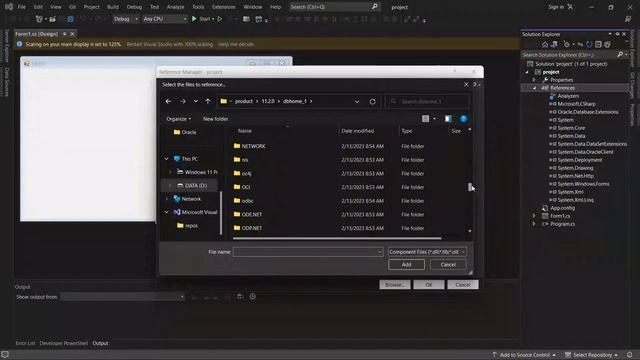The height and width of the screenshot is (360, 640).
Task: Click Solution Explorer refresh icon
Action: pyautogui.click(x=589, y=44)
